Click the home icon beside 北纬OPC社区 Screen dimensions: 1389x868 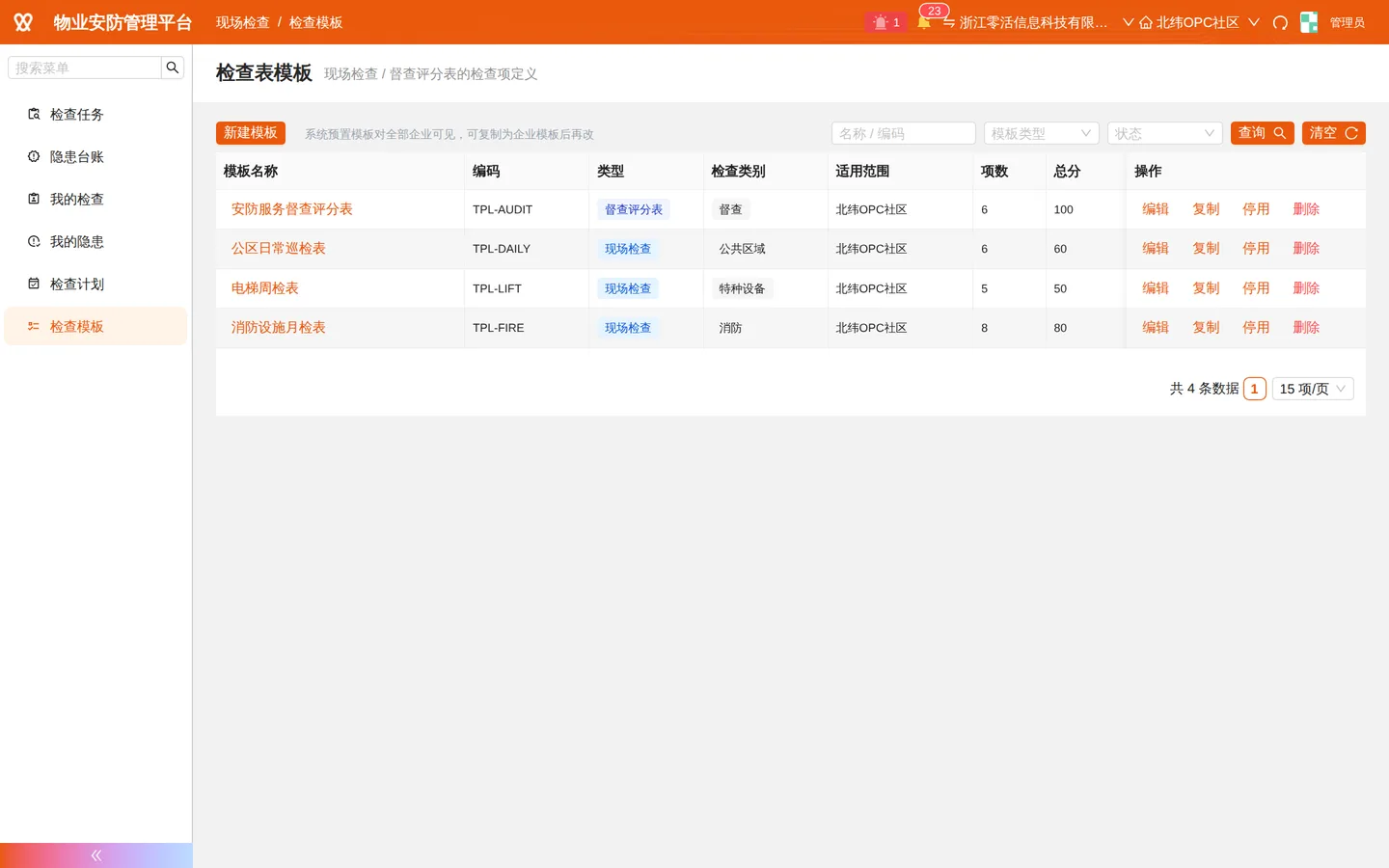coord(1146,22)
